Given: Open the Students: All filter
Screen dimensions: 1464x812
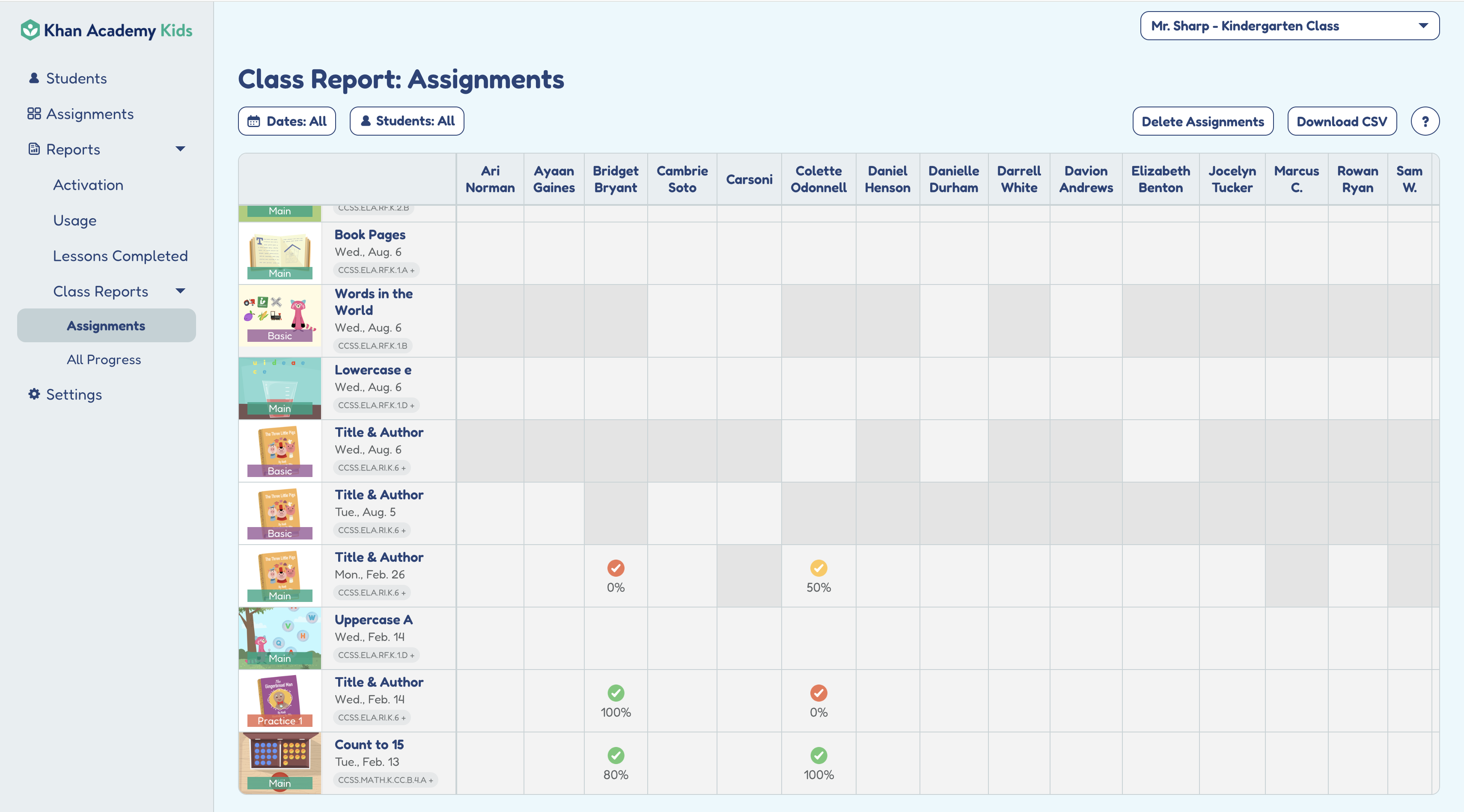Looking at the screenshot, I should (406, 122).
